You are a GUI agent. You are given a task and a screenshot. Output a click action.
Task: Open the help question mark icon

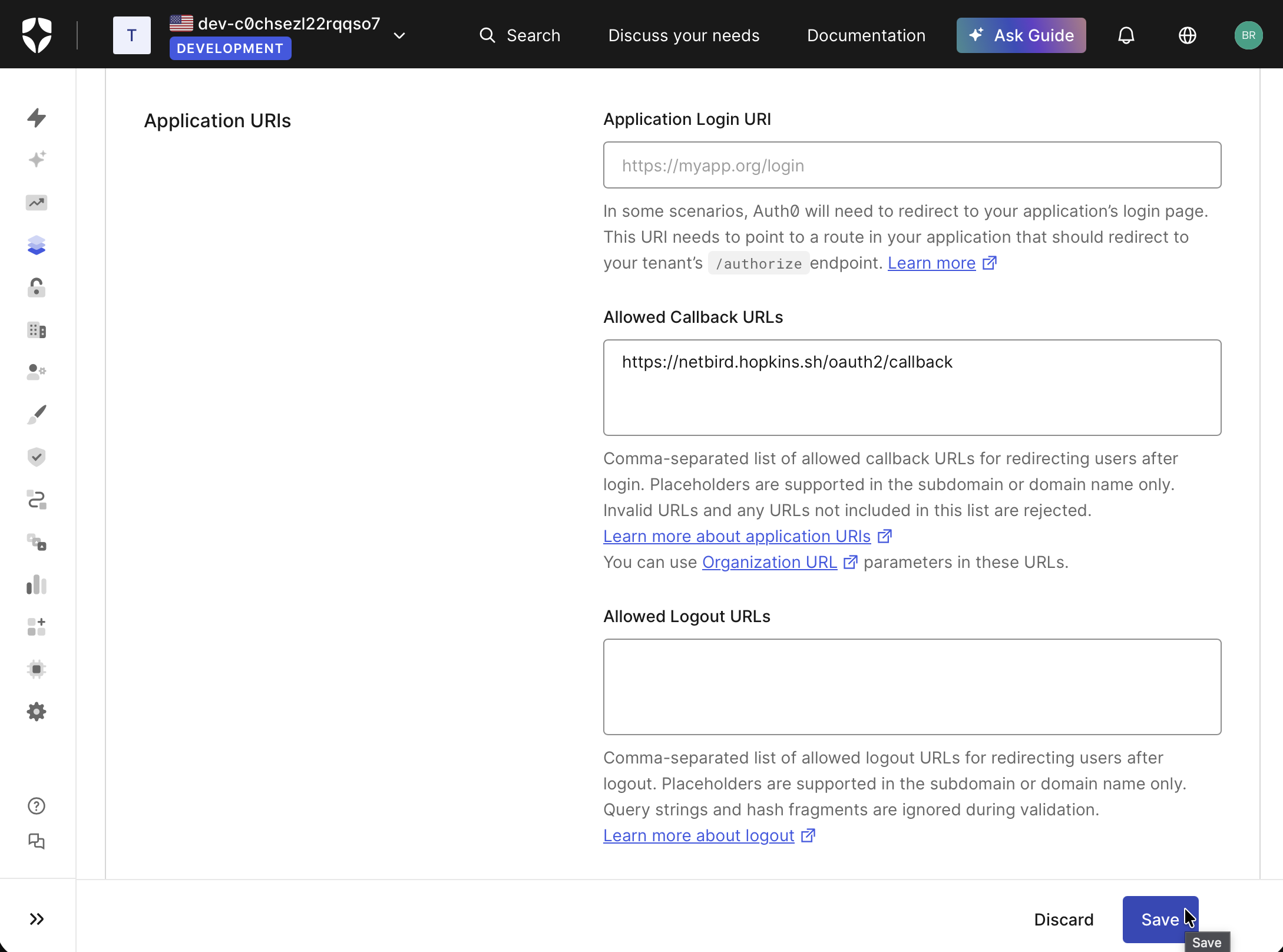[x=36, y=806]
